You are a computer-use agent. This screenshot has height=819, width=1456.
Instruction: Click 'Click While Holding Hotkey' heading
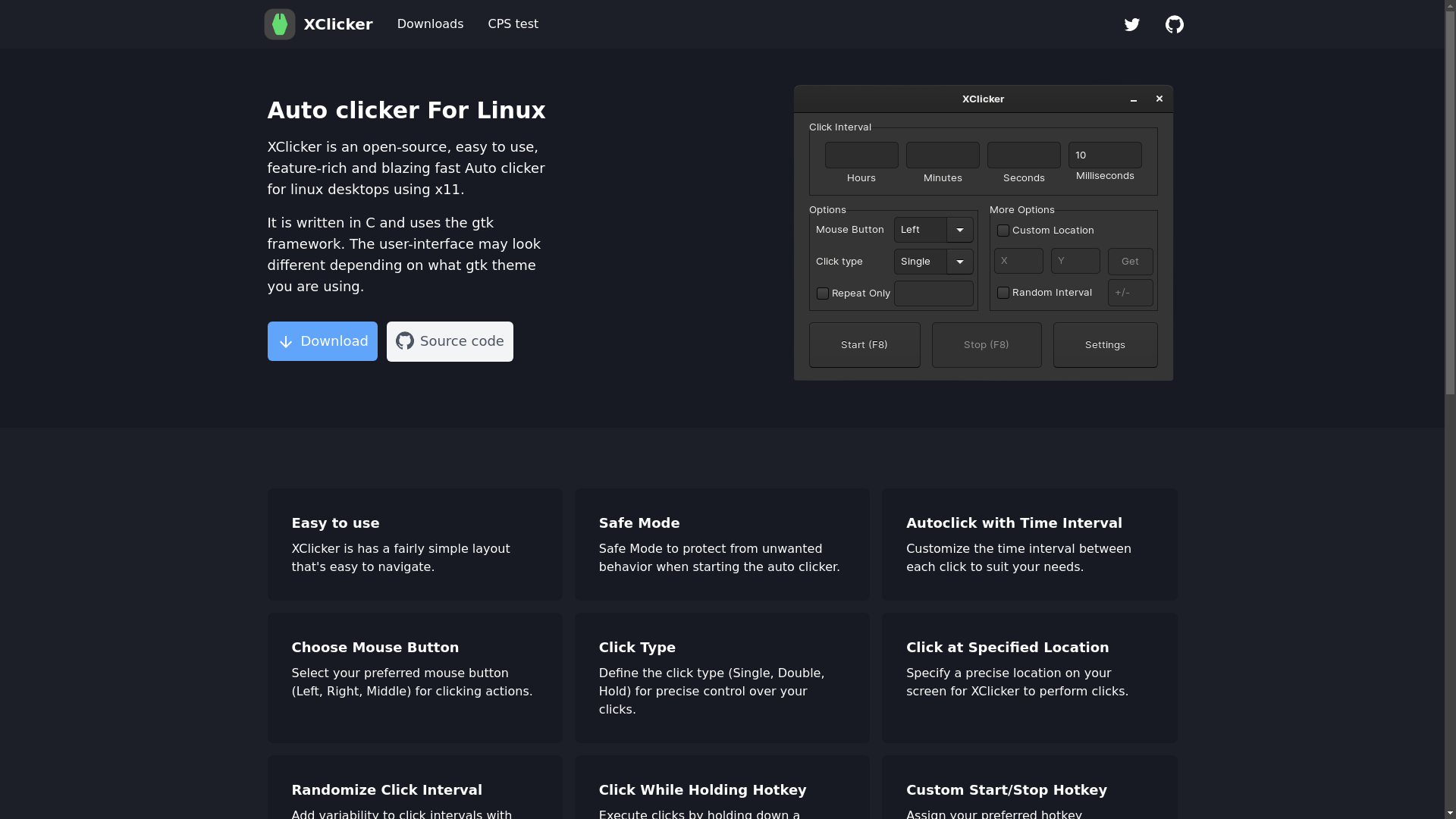tap(702, 790)
